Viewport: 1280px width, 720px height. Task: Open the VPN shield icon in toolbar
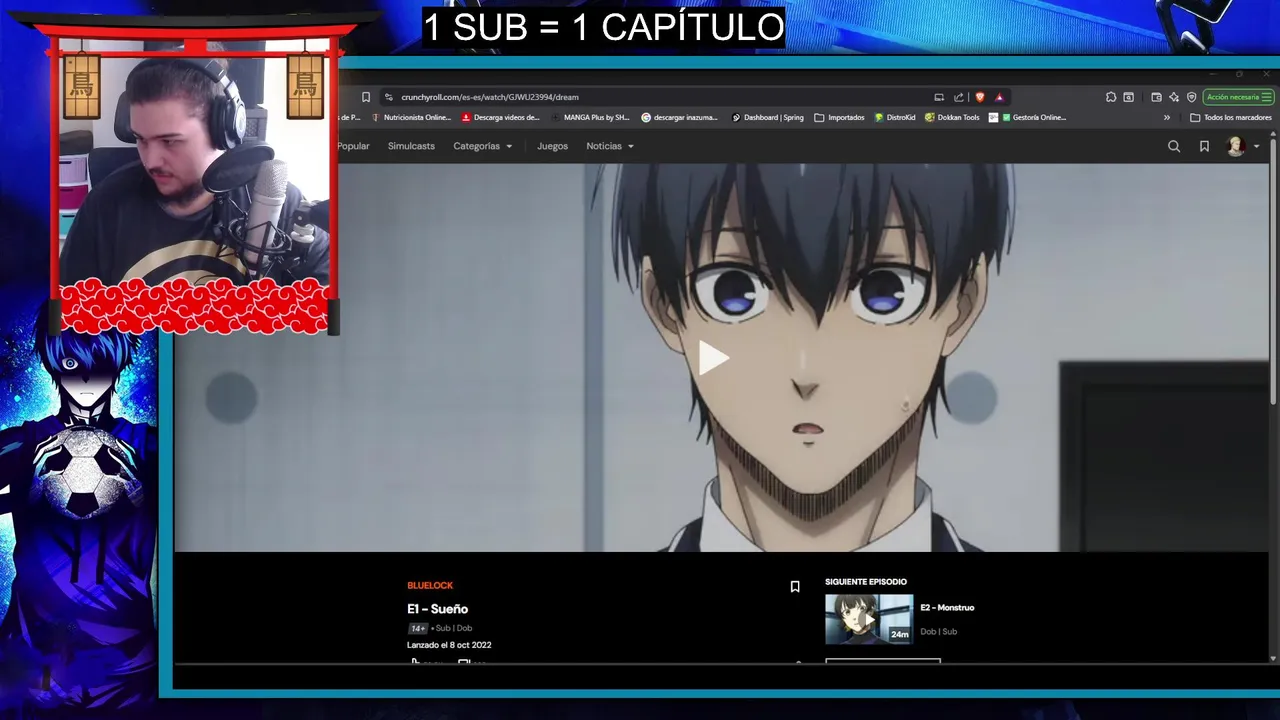[1192, 97]
